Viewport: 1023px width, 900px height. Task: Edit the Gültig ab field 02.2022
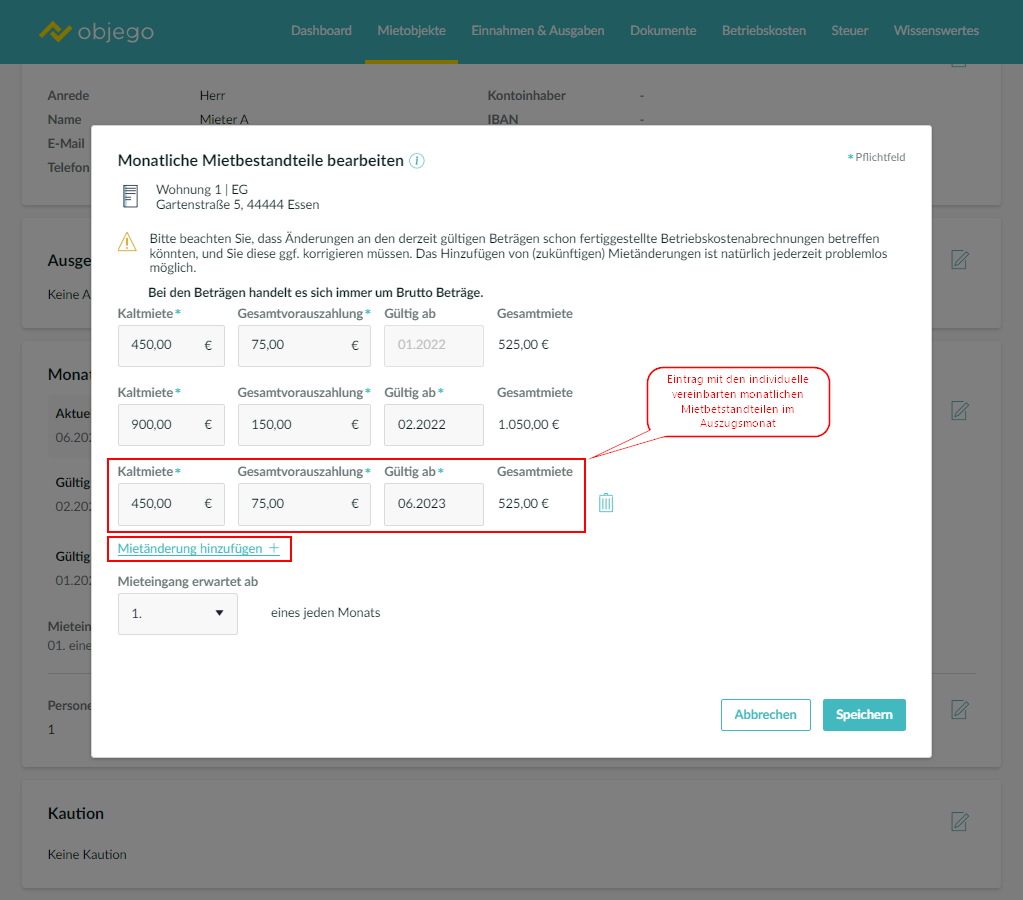(433, 425)
